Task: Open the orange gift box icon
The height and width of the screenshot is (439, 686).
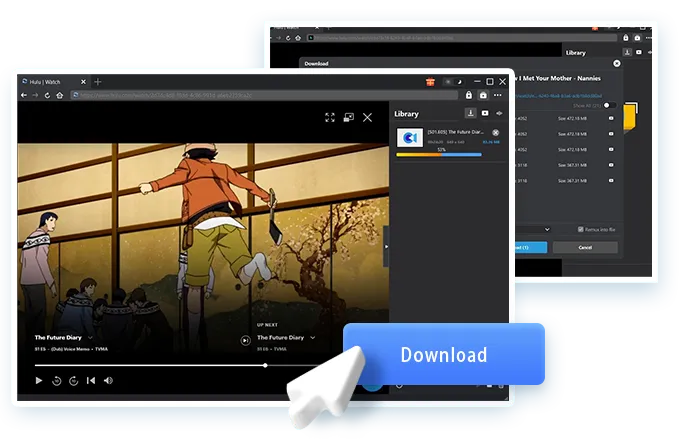Action: tap(430, 81)
